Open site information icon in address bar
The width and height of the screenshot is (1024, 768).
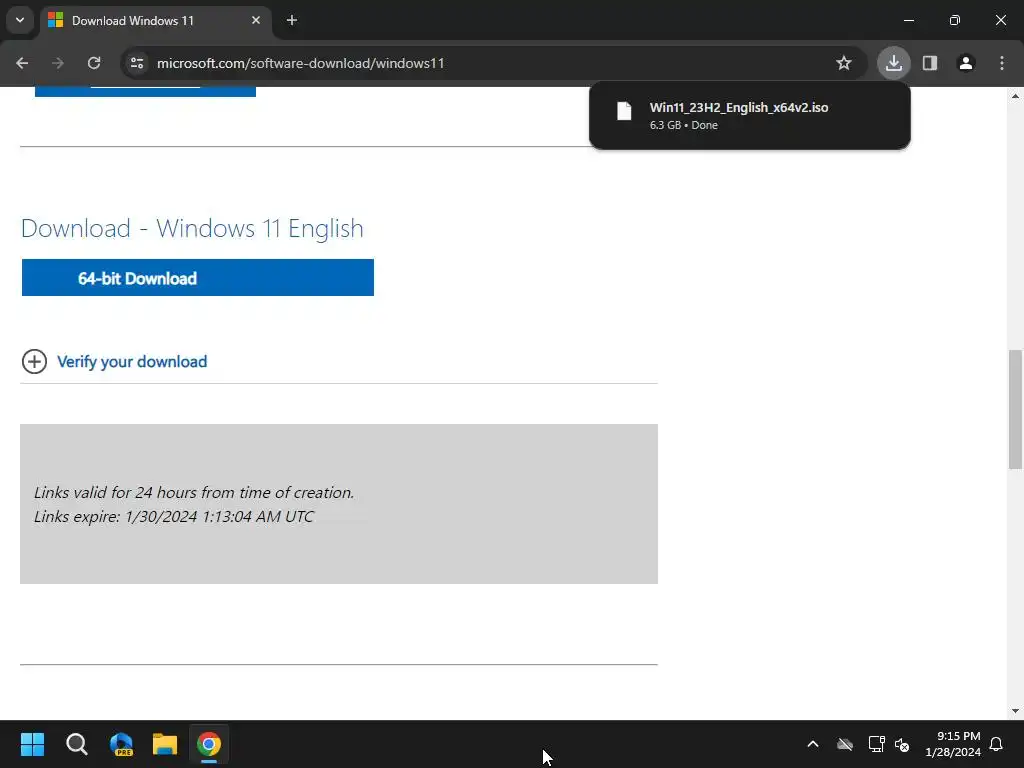[x=137, y=63]
